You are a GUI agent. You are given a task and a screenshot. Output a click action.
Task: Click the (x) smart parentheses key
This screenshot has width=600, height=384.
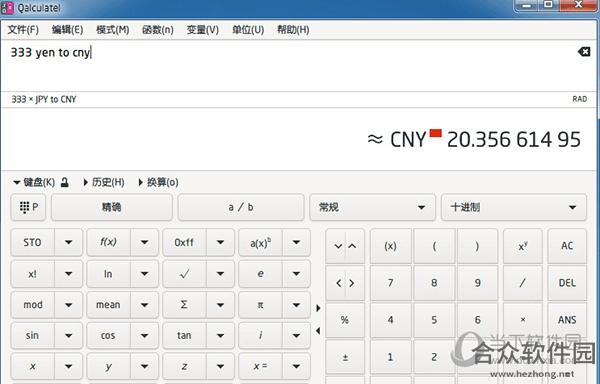390,246
